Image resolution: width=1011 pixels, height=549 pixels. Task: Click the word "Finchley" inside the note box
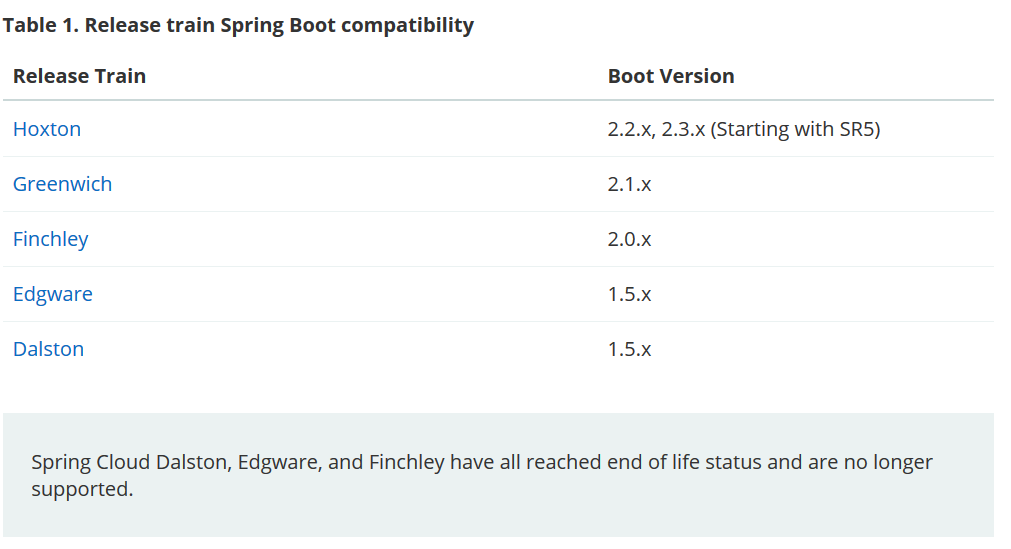click(406, 462)
